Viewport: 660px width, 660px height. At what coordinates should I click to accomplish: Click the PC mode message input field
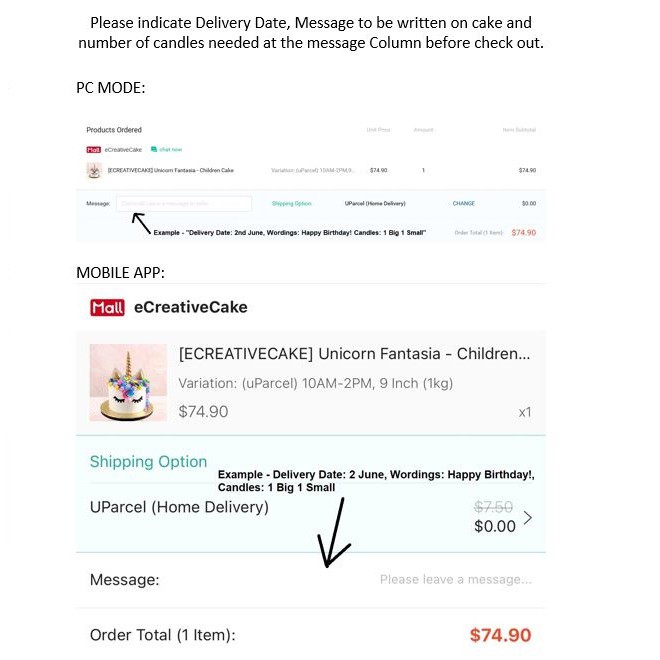(x=184, y=203)
